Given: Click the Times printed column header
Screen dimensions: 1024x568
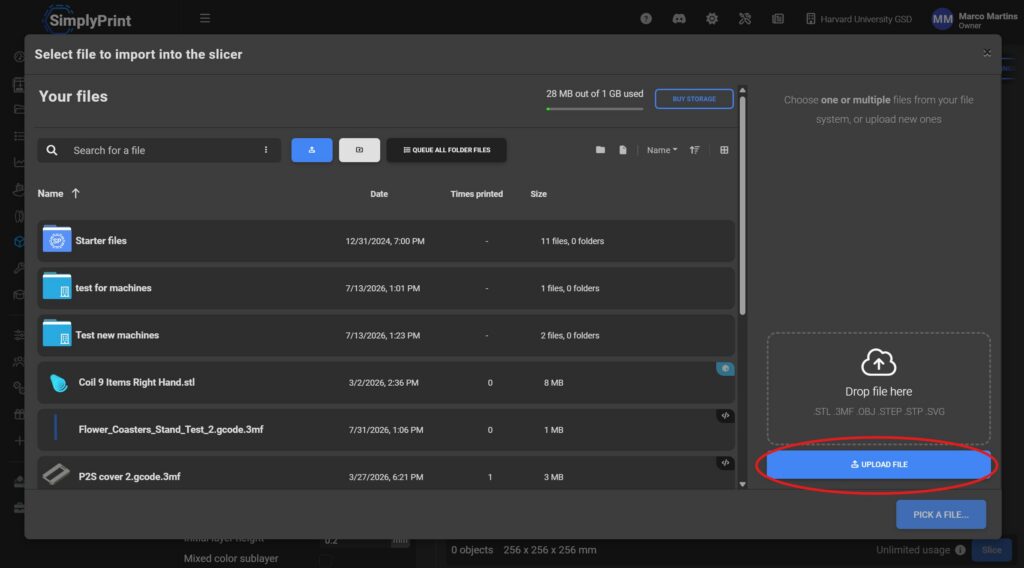Looking at the screenshot, I should coord(477,194).
